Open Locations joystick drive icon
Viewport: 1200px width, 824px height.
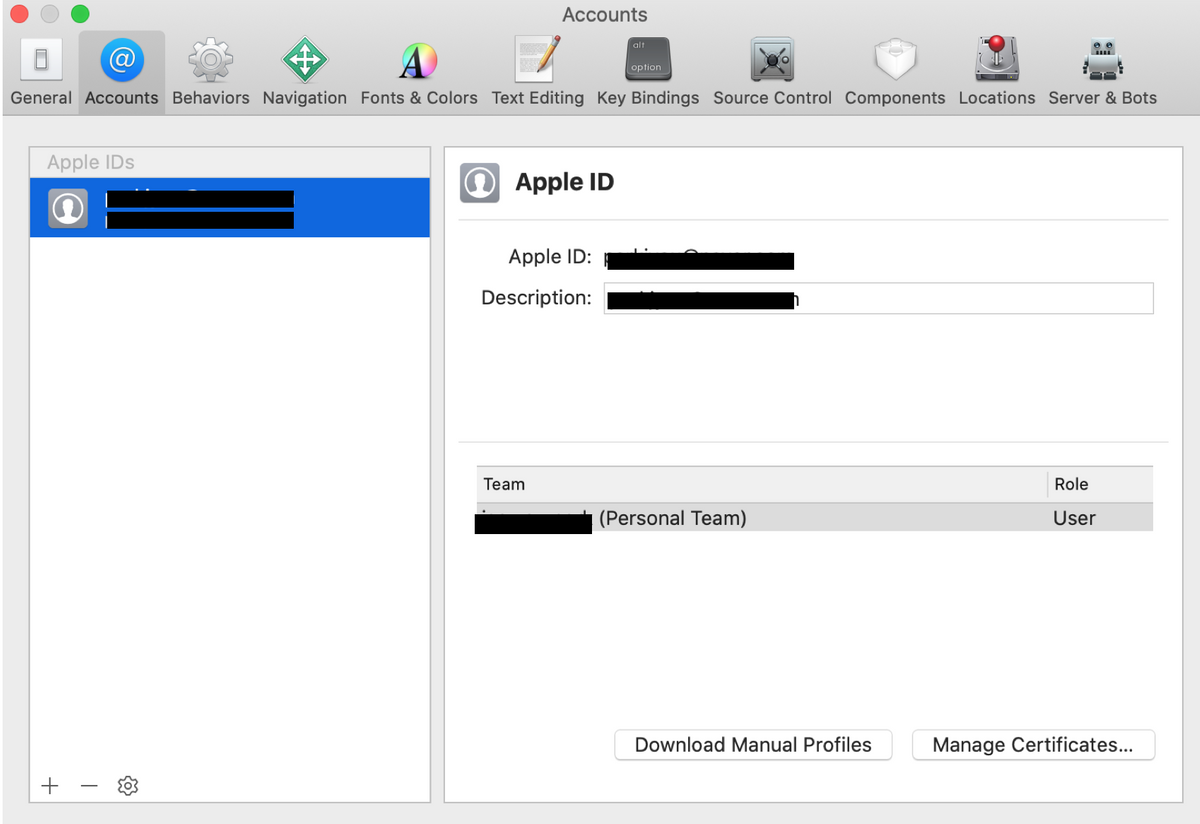coord(996,59)
